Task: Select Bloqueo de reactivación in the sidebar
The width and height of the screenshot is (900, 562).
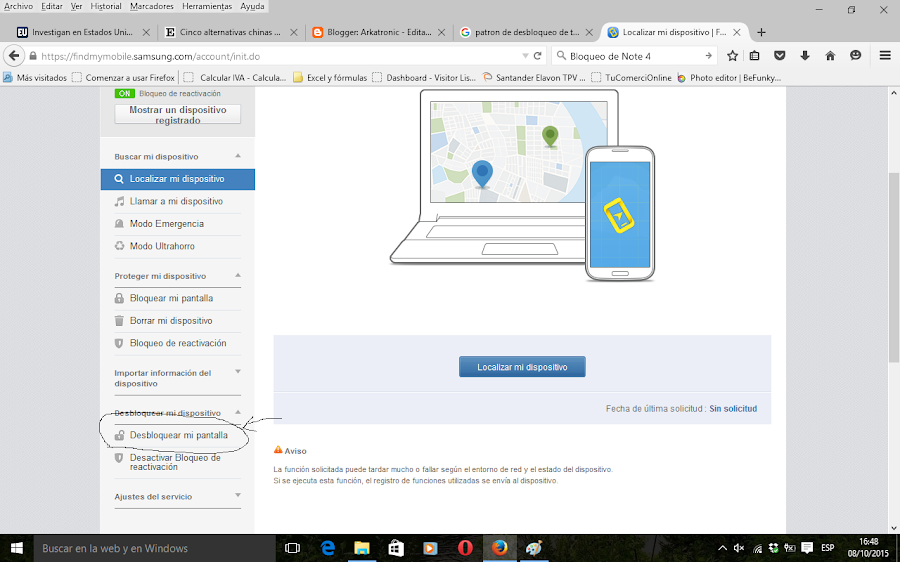Action: point(177,343)
